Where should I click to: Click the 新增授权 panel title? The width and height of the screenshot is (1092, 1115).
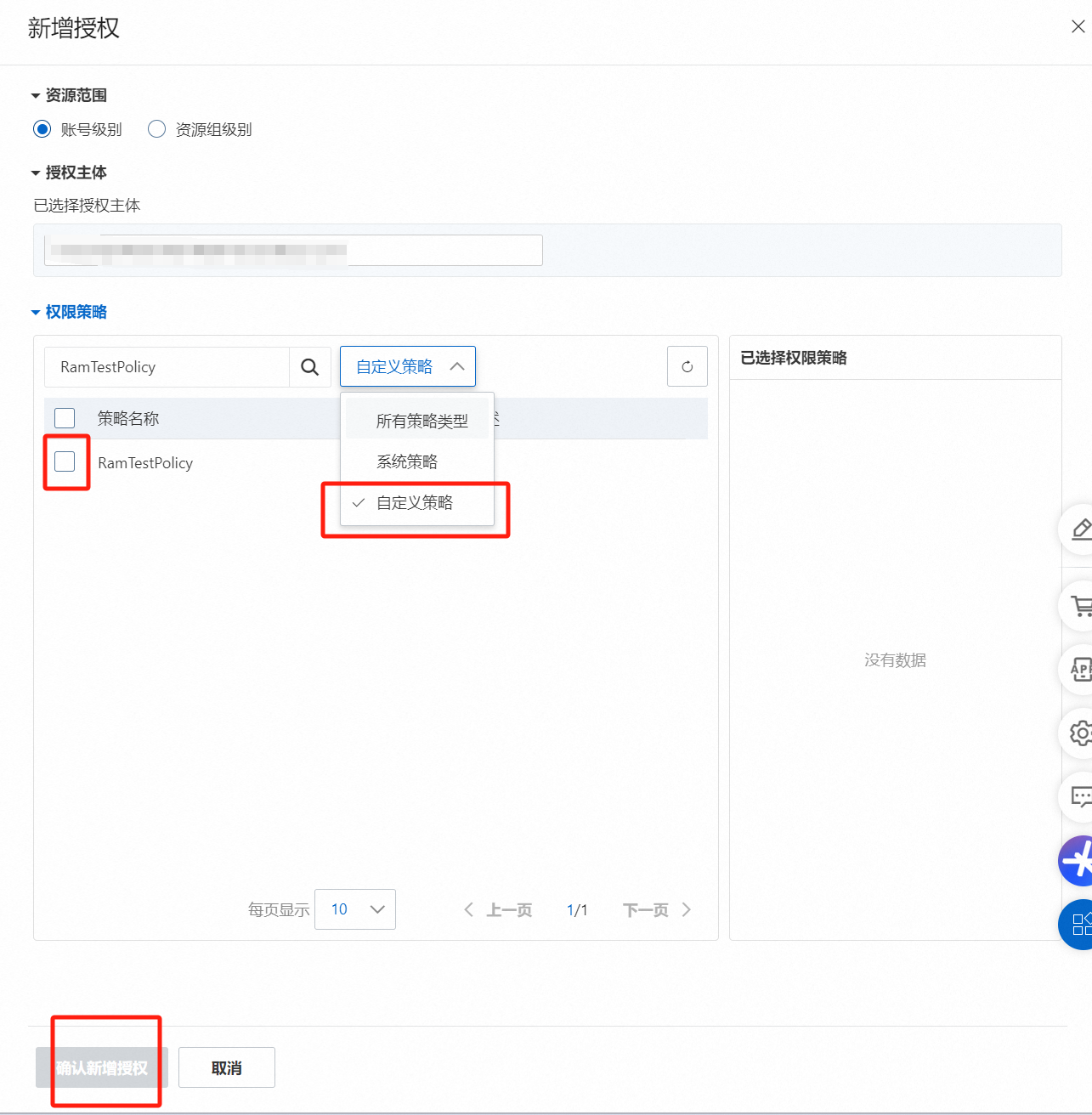(x=74, y=28)
